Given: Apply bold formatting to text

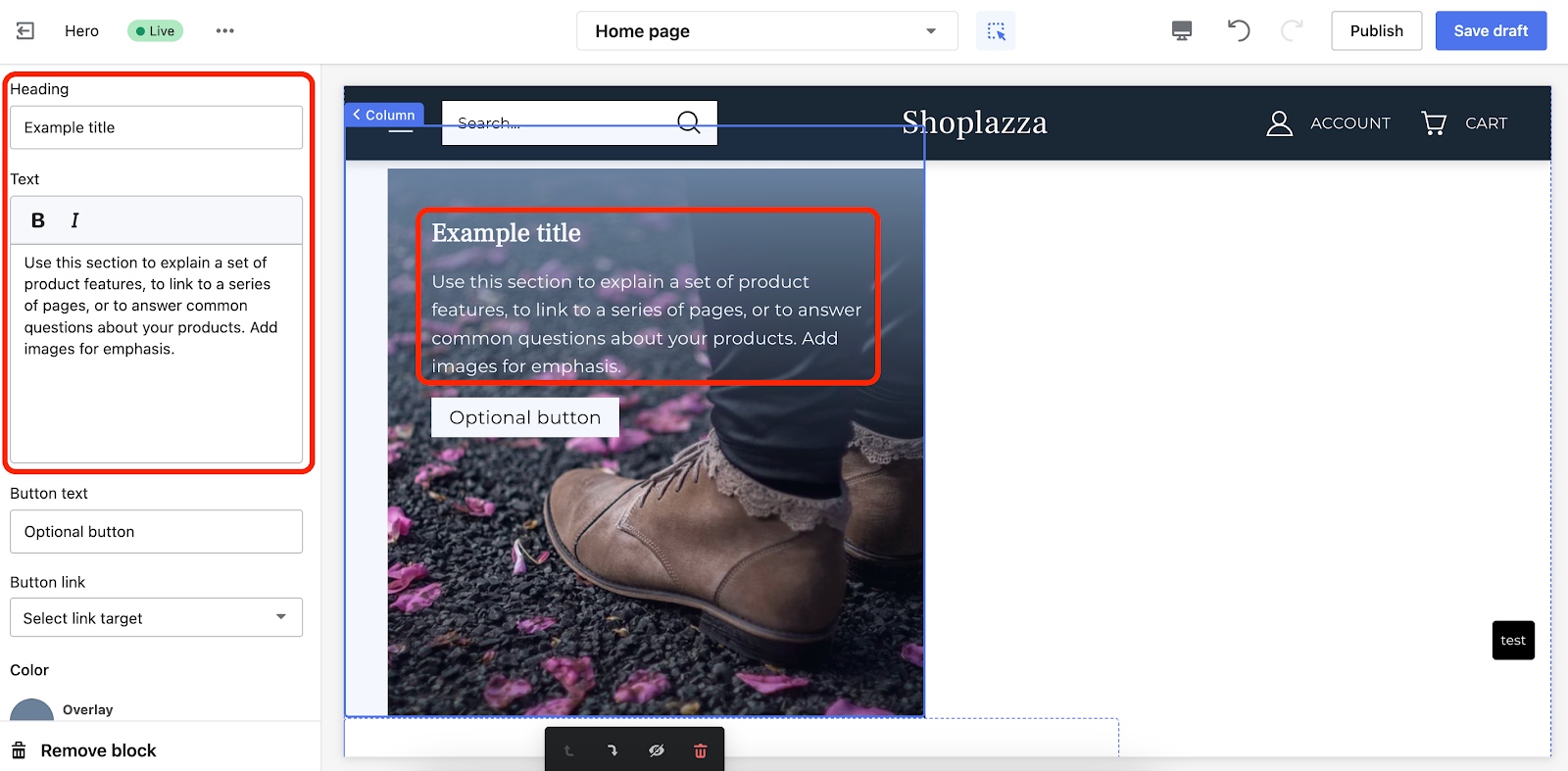Looking at the screenshot, I should 38,220.
